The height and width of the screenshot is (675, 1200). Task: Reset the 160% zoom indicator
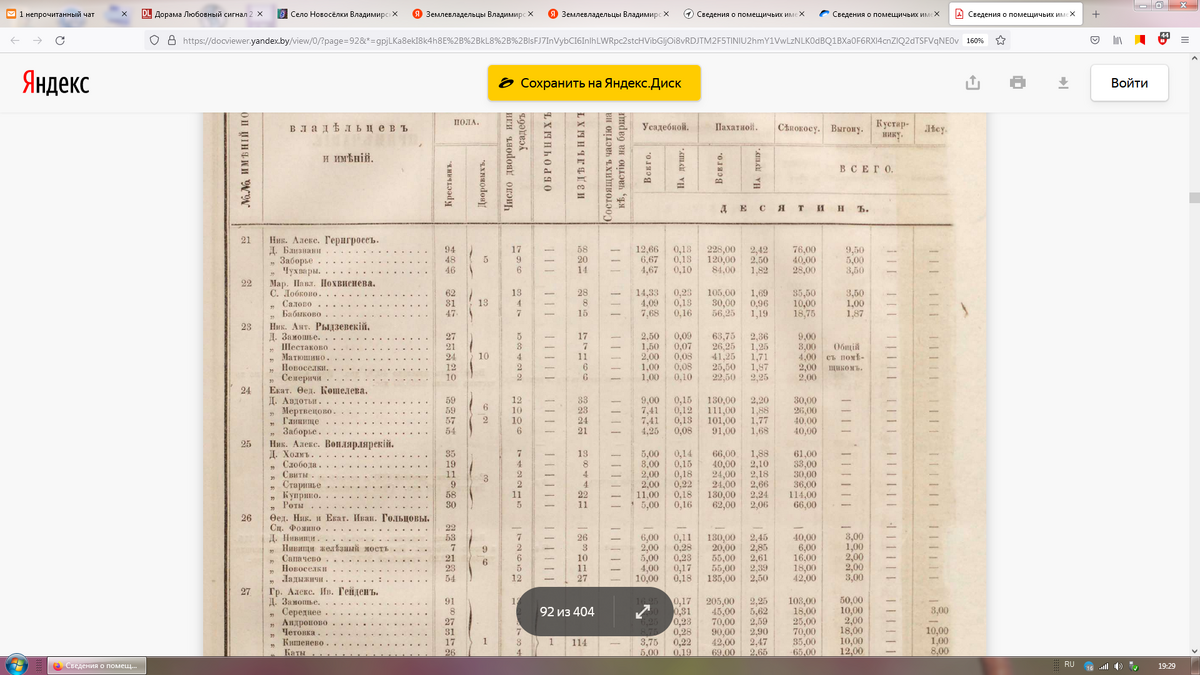[974, 41]
